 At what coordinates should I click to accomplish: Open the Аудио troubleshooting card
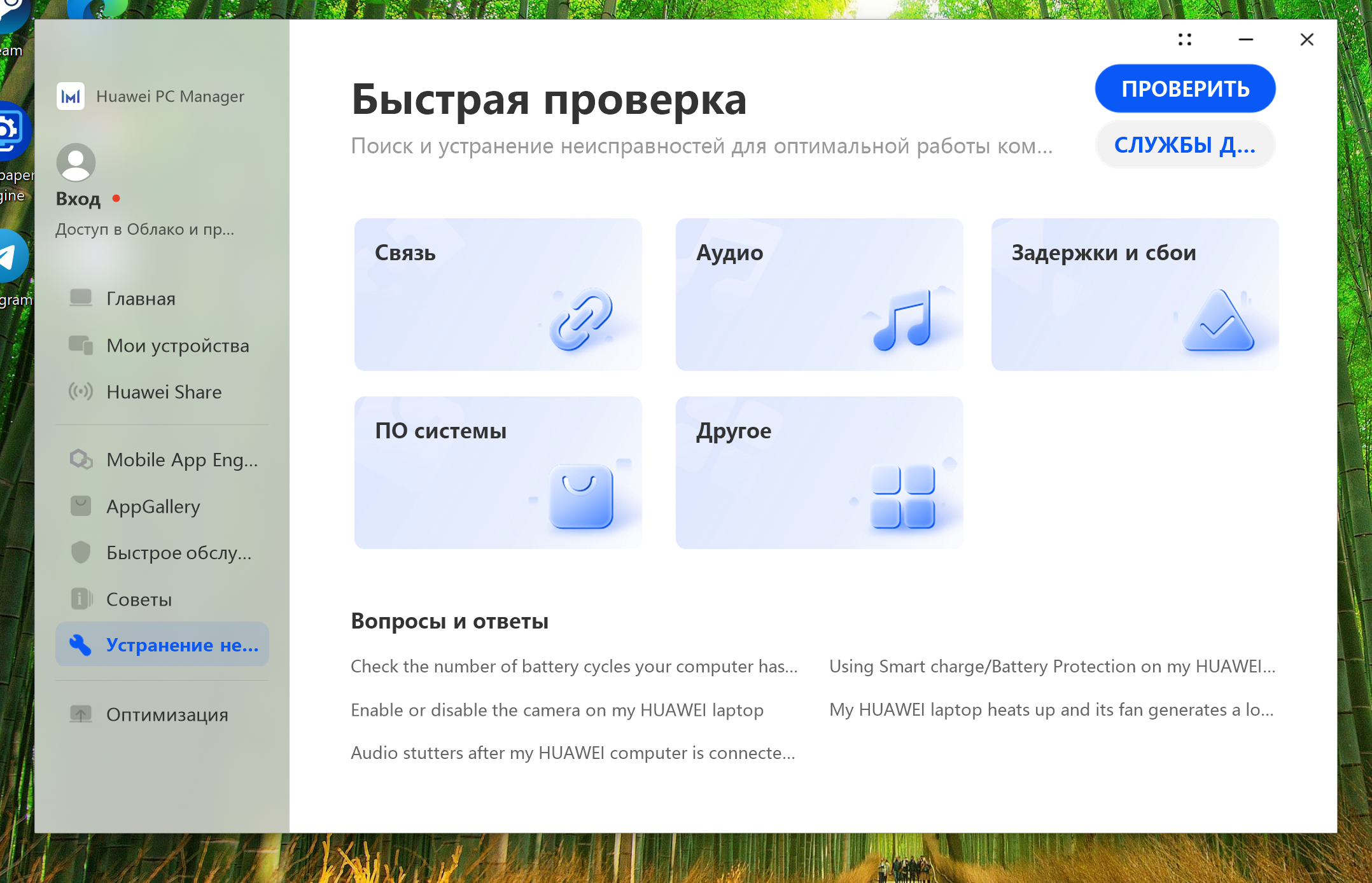click(819, 294)
